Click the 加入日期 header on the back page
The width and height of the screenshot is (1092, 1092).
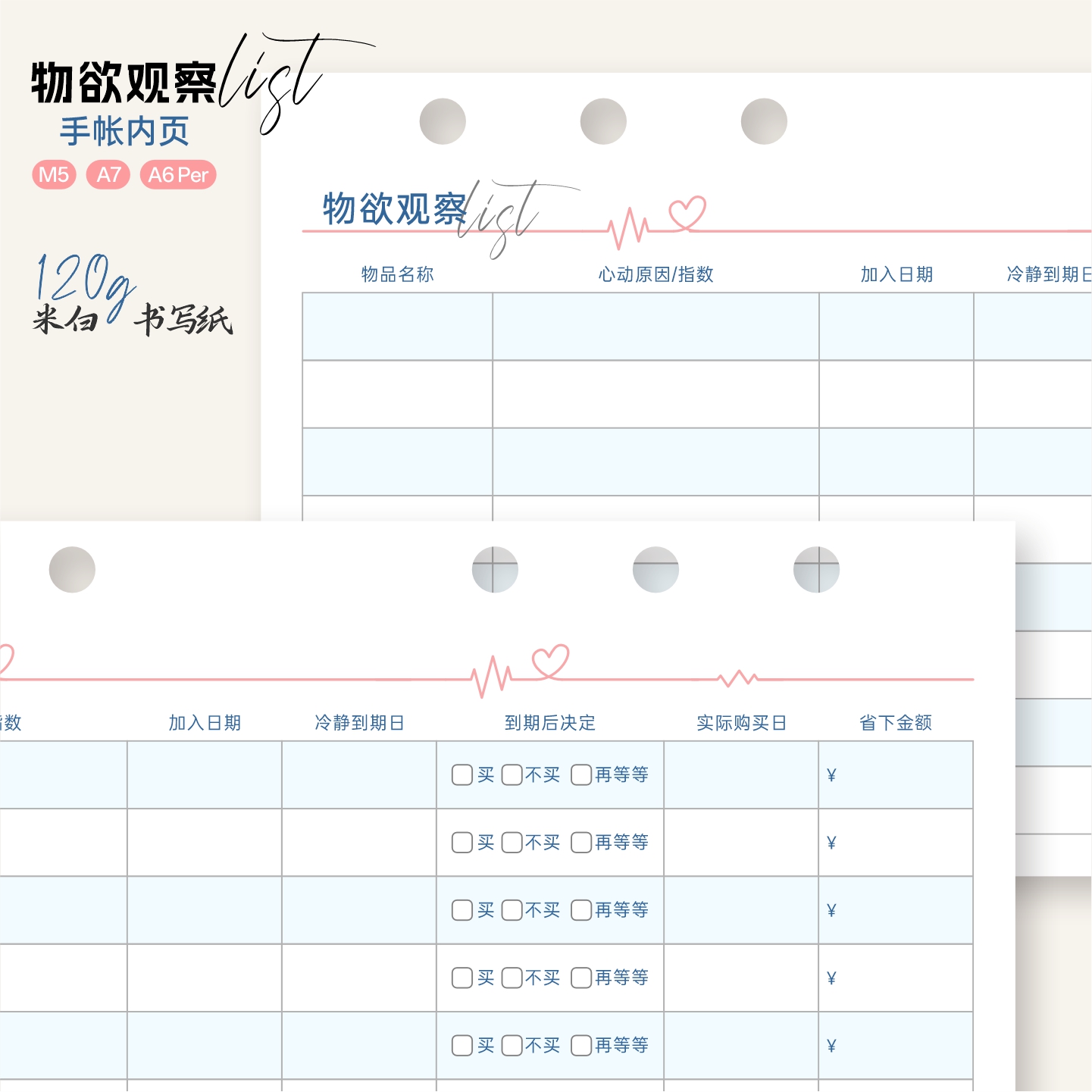(896, 274)
